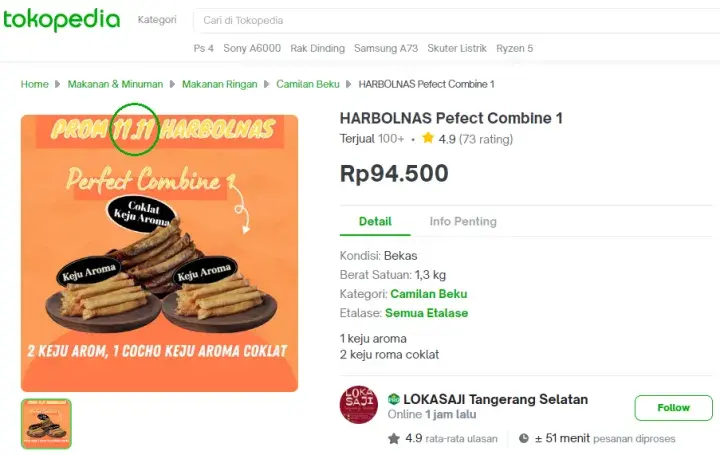Open the Semua Etalase link

427,313
